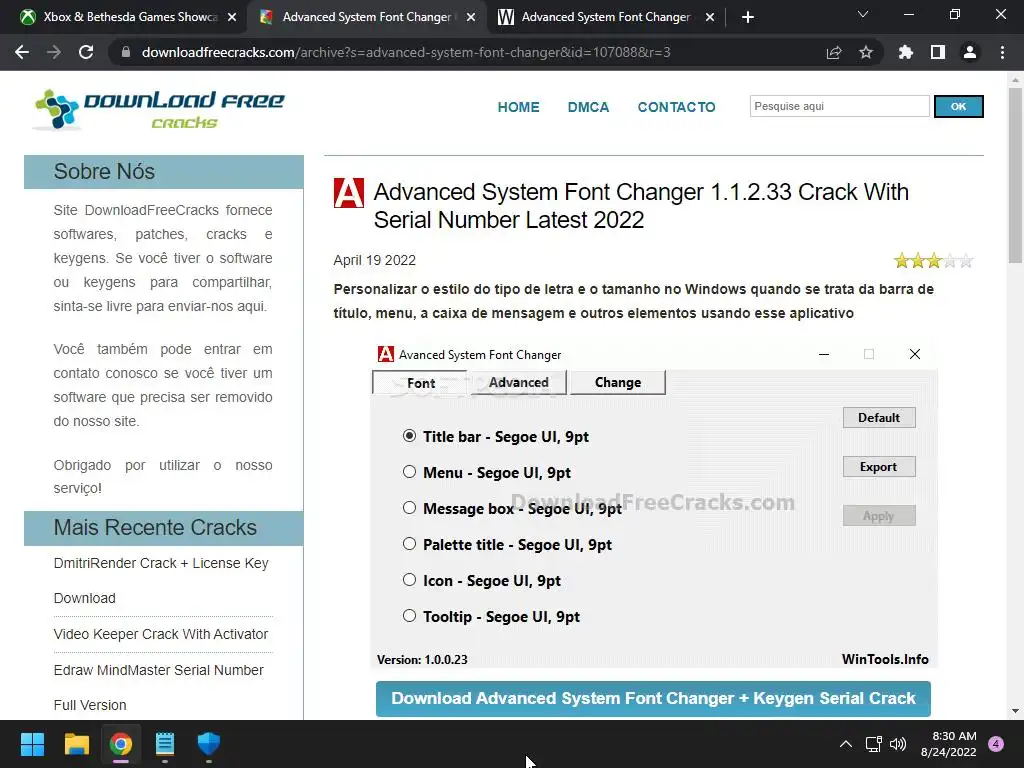Open the DmitriRender Crack + License Key link
1024x768 pixels.
pyautogui.click(x=161, y=581)
